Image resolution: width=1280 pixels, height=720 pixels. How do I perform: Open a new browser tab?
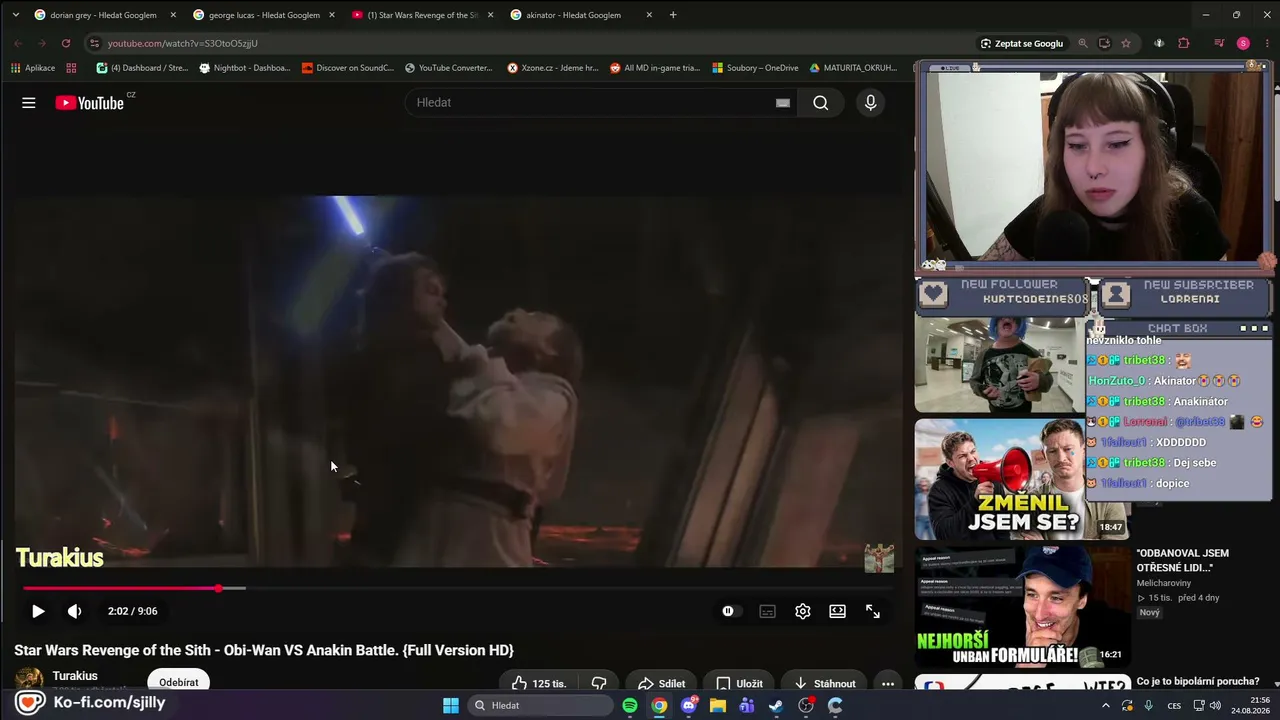click(x=673, y=15)
